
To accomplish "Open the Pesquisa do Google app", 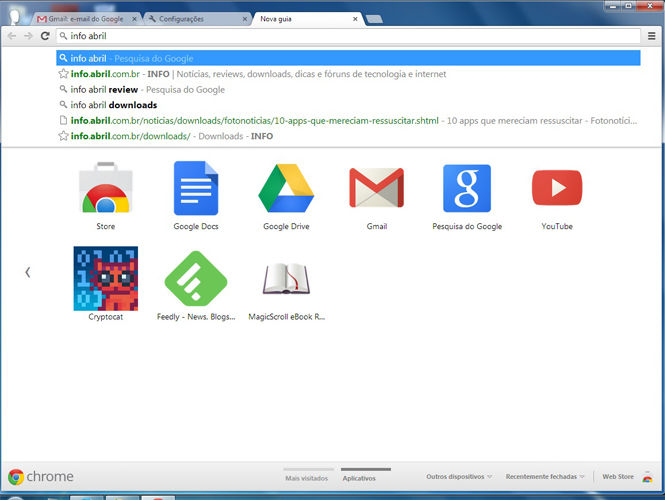I will (x=467, y=190).
